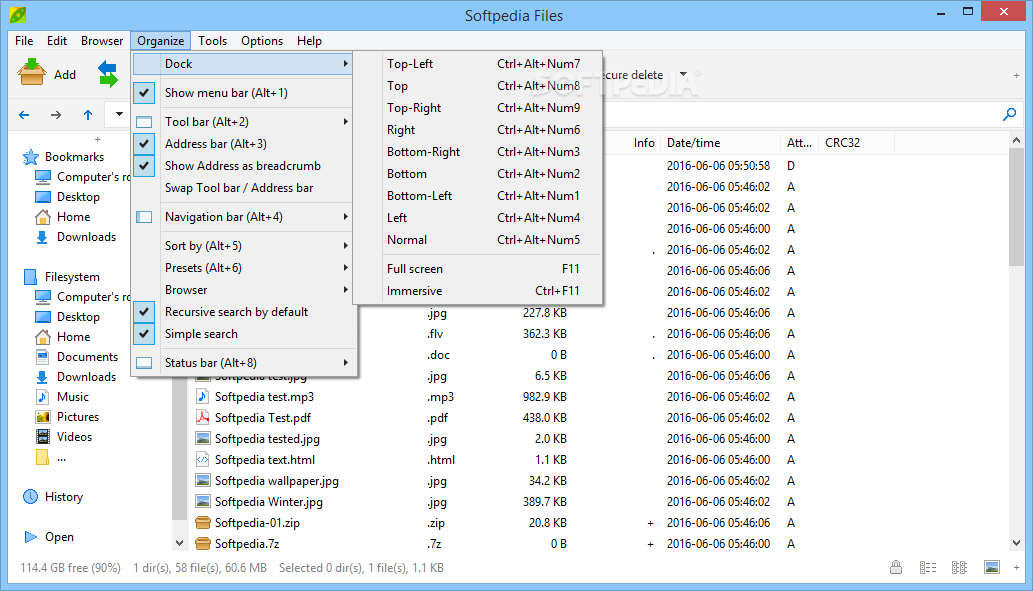Toggle Recursive search by default
The image size is (1033, 591).
coord(244,312)
